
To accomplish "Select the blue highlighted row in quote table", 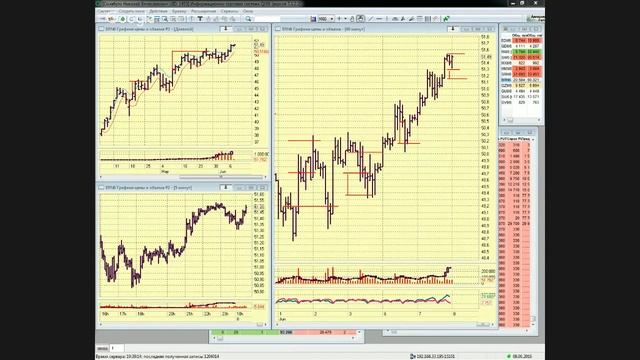I will click(520, 80).
